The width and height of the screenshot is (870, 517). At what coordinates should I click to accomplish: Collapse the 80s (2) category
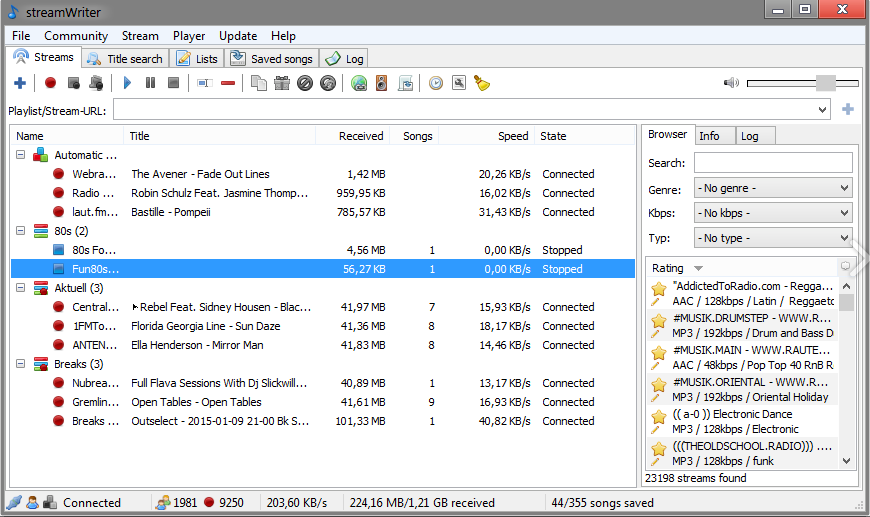(x=21, y=231)
